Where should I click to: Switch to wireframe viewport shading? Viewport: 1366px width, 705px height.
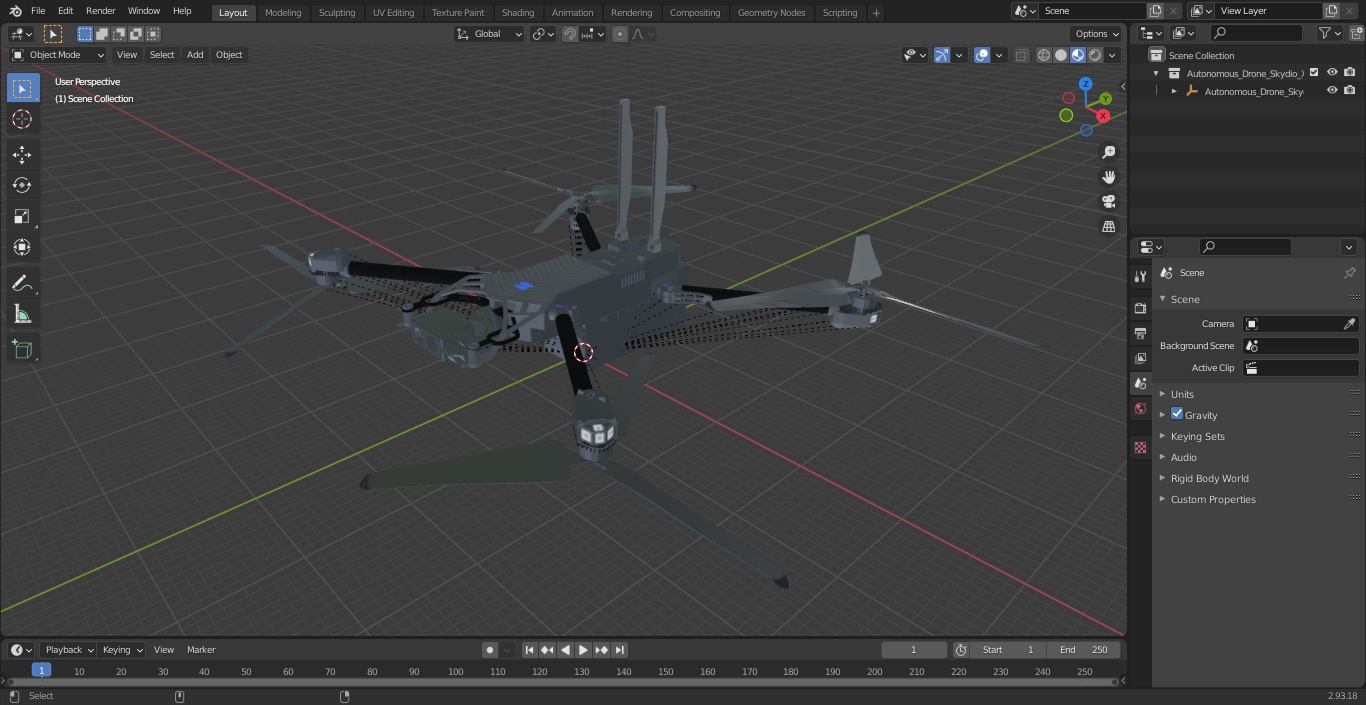(1044, 55)
